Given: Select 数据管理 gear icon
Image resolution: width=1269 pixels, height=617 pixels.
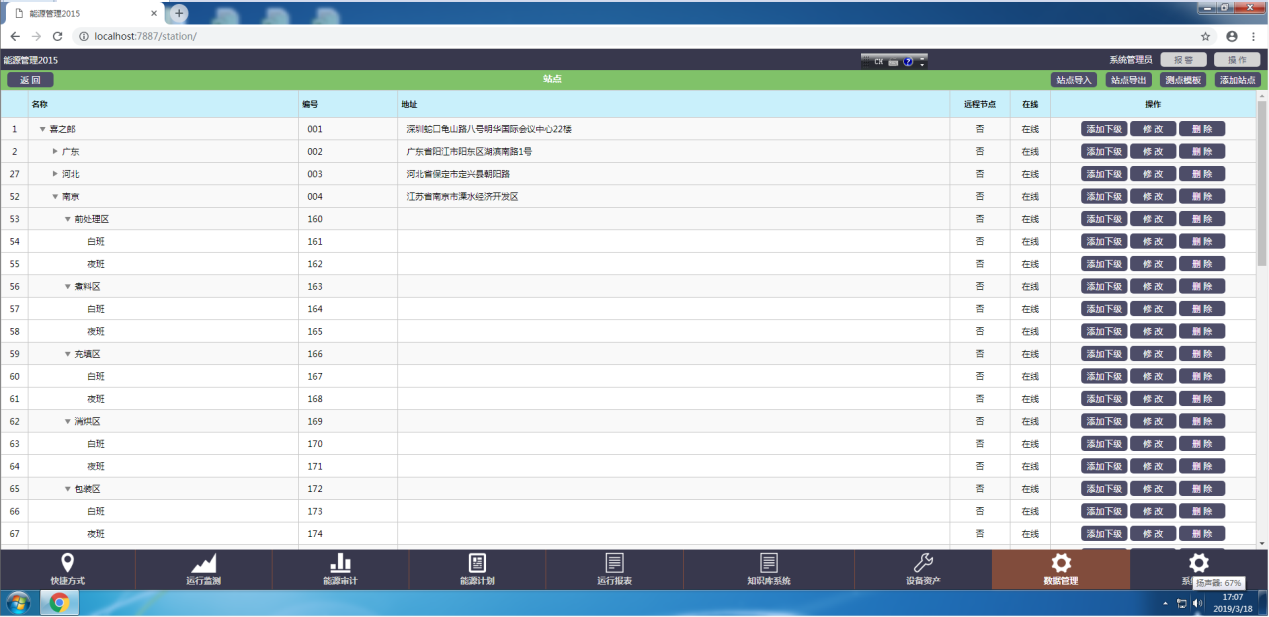Looking at the screenshot, I should point(1060,563).
